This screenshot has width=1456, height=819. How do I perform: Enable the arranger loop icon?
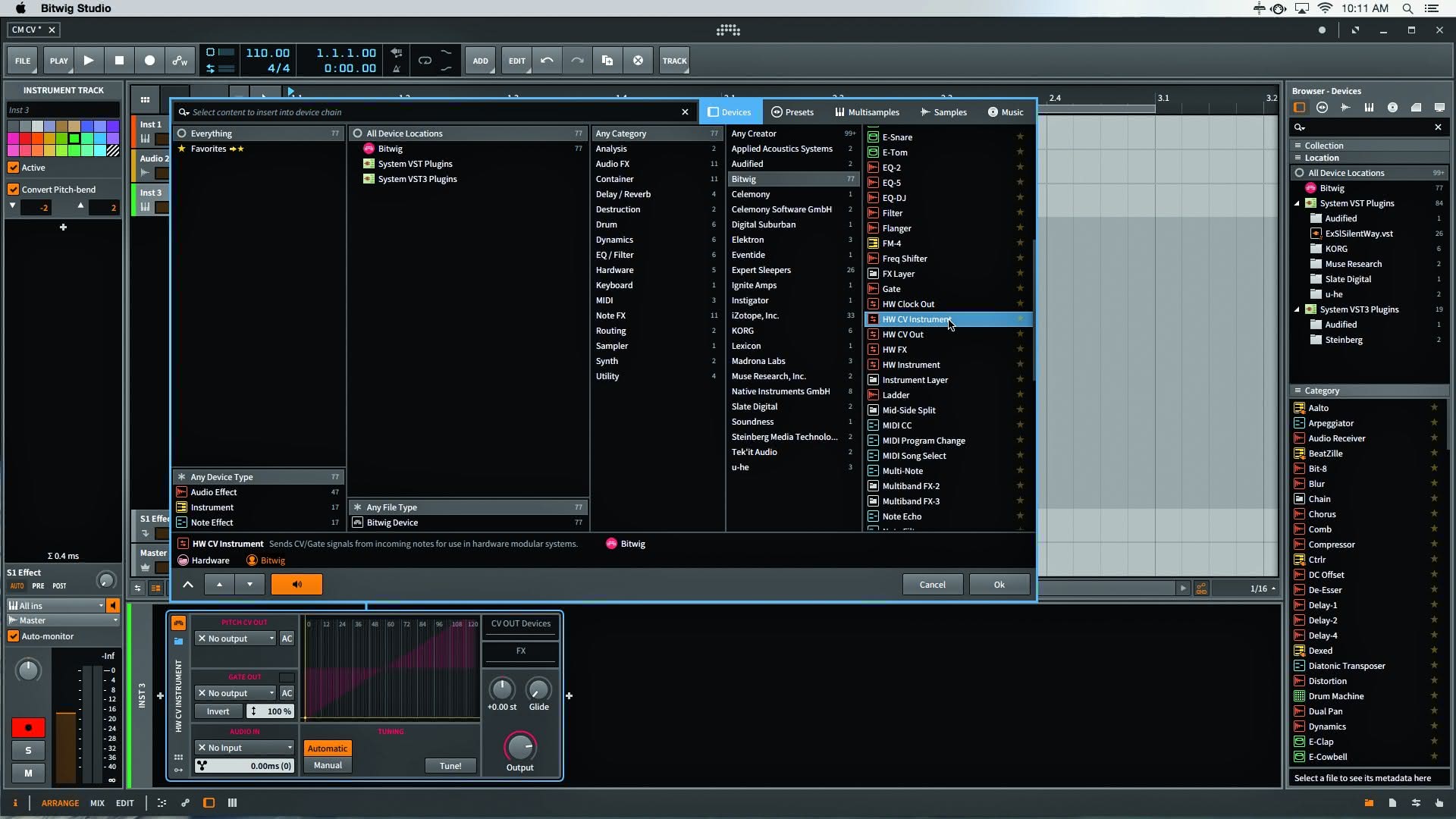coord(425,61)
